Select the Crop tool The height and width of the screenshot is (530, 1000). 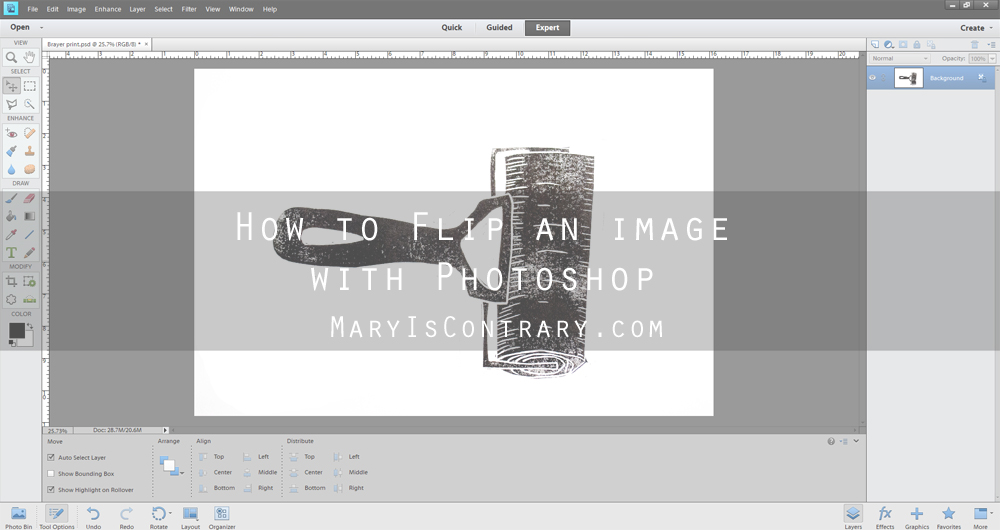(x=11, y=281)
